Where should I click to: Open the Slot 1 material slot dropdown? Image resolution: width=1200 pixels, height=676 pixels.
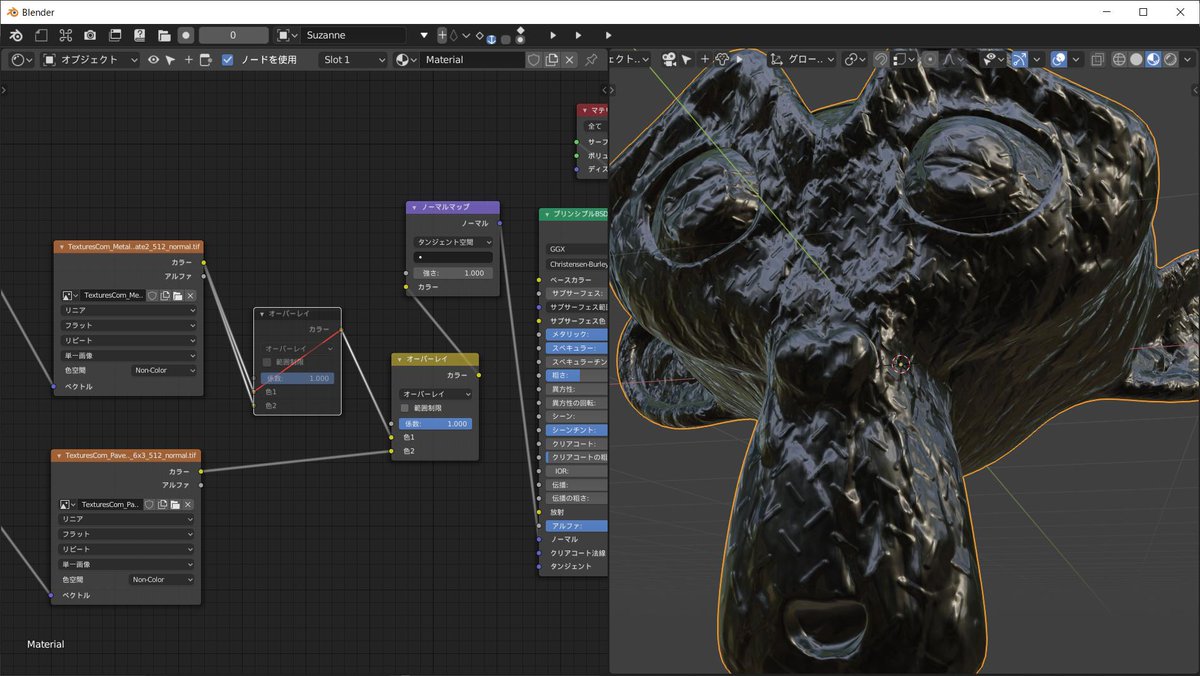point(353,60)
